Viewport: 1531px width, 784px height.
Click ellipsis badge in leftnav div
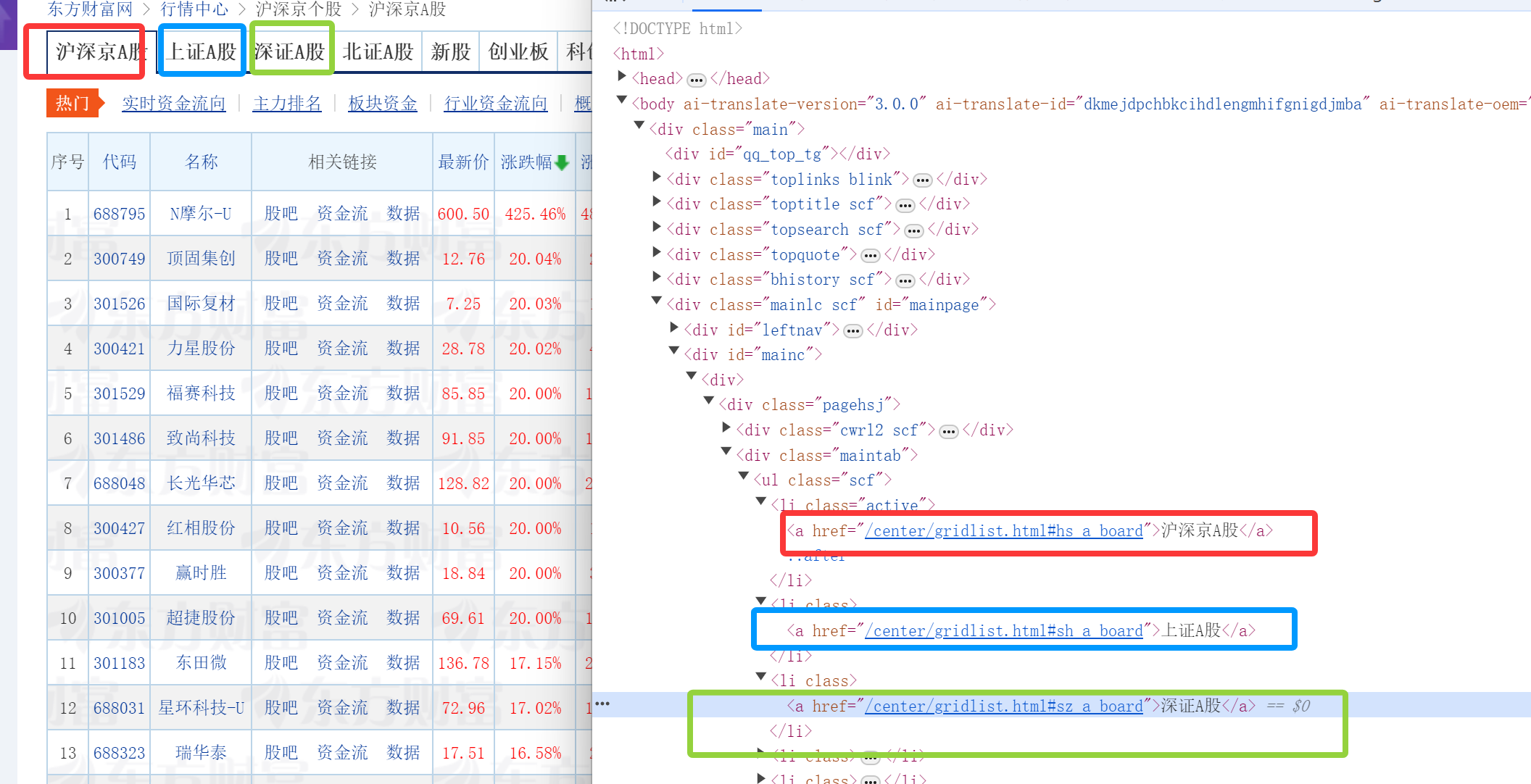pyautogui.click(x=853, y=331)
